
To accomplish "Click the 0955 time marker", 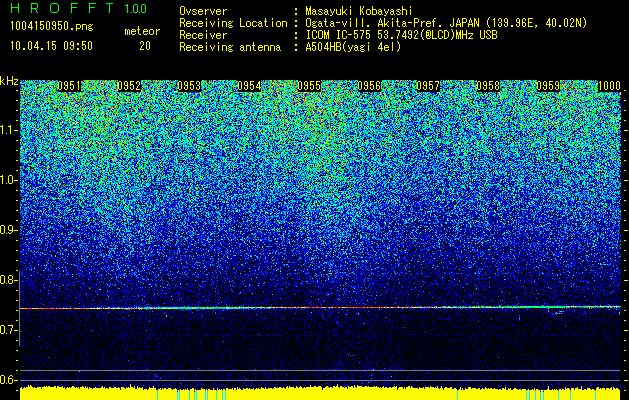I will 309,86.
